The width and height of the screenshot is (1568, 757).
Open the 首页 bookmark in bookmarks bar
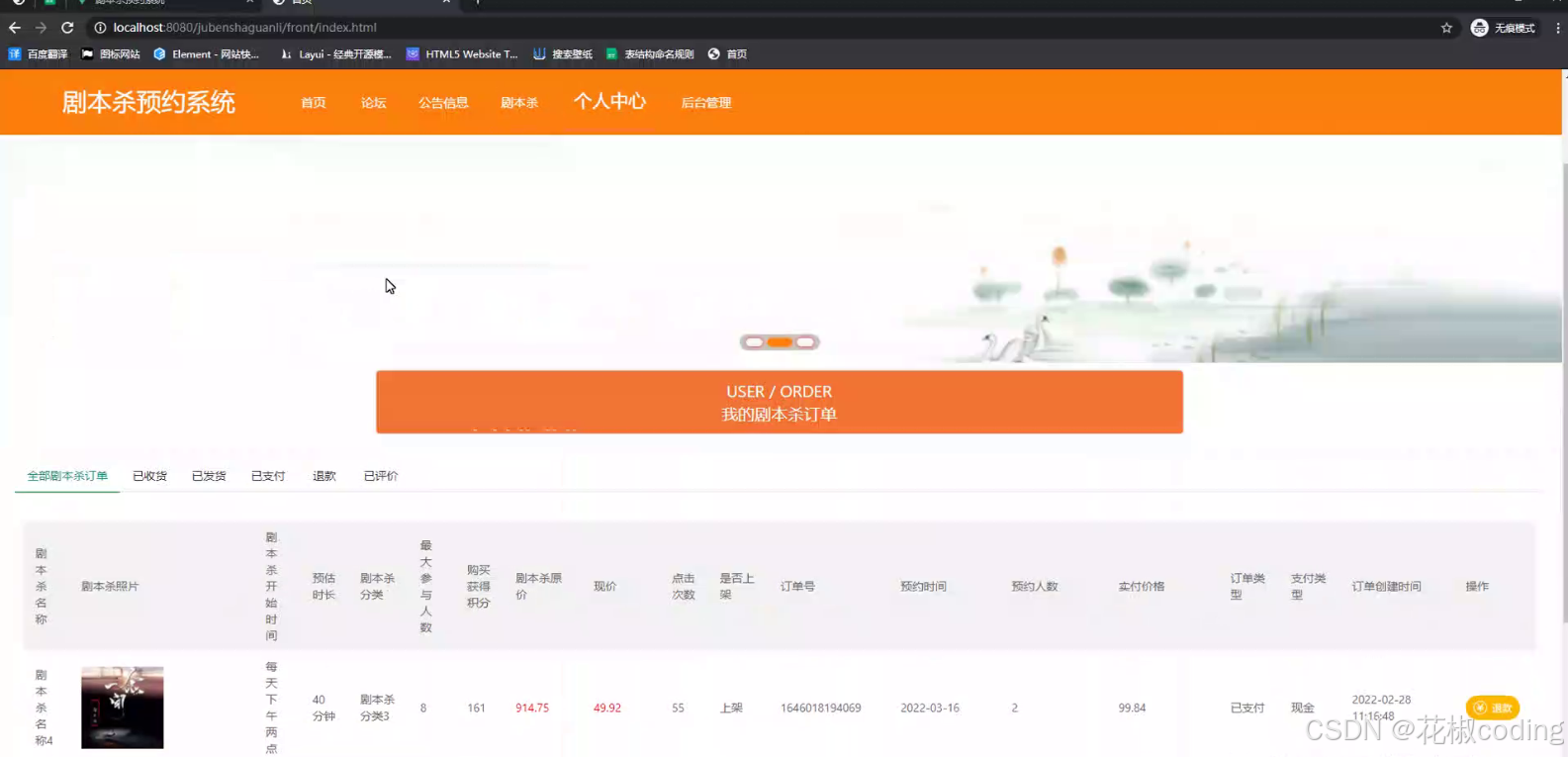(727, 54)
